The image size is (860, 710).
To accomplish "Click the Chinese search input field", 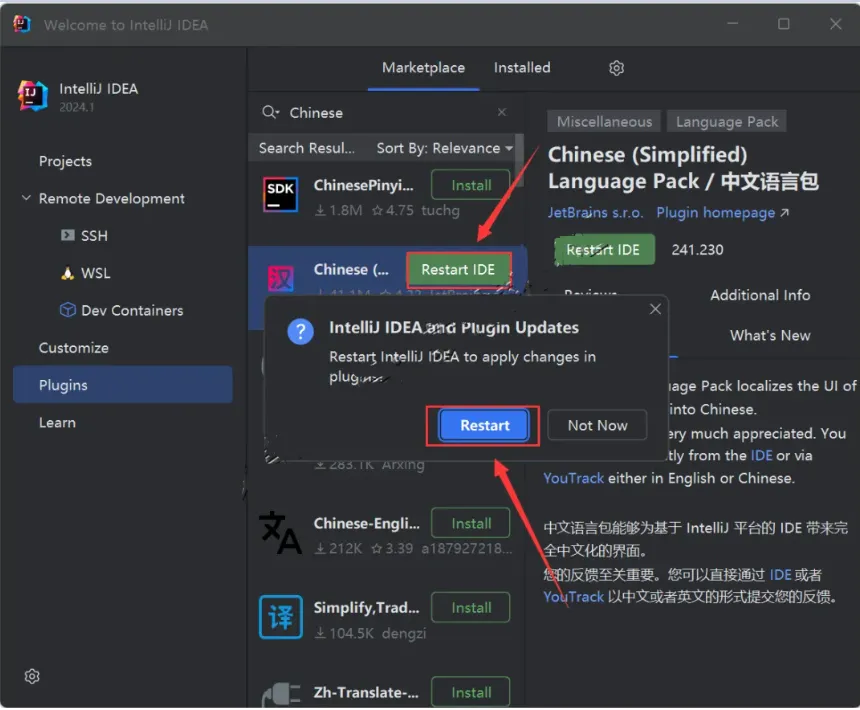I will pyautogui.click(x=386, y=112).
